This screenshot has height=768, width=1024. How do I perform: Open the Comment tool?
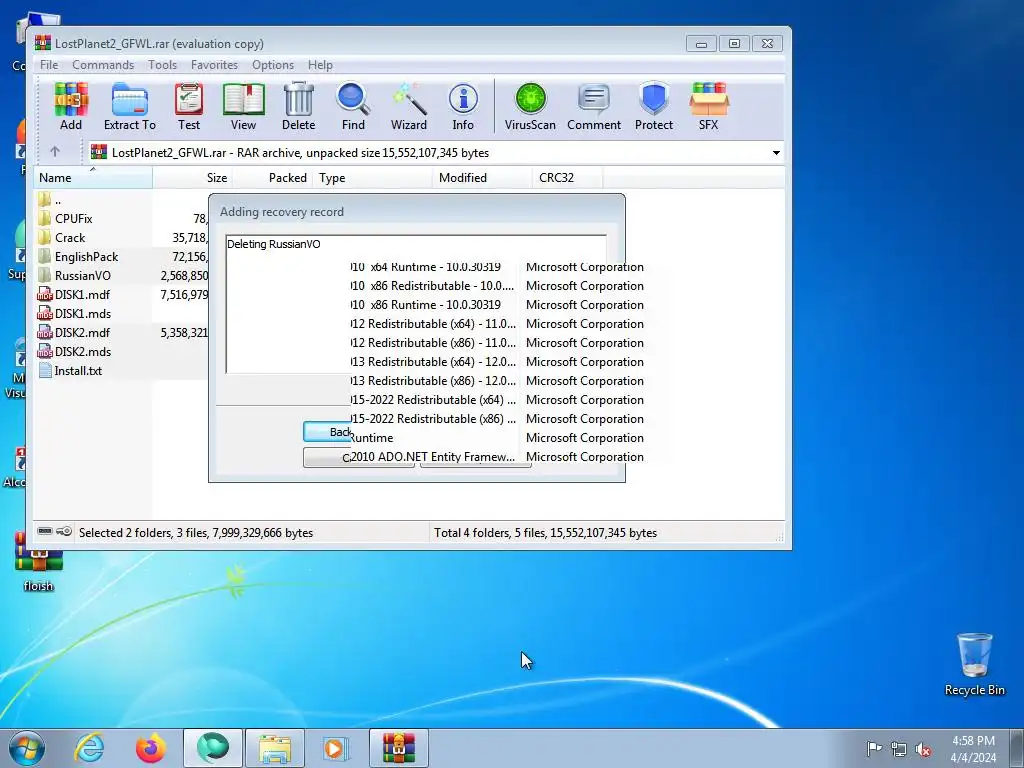click(594, 106)
